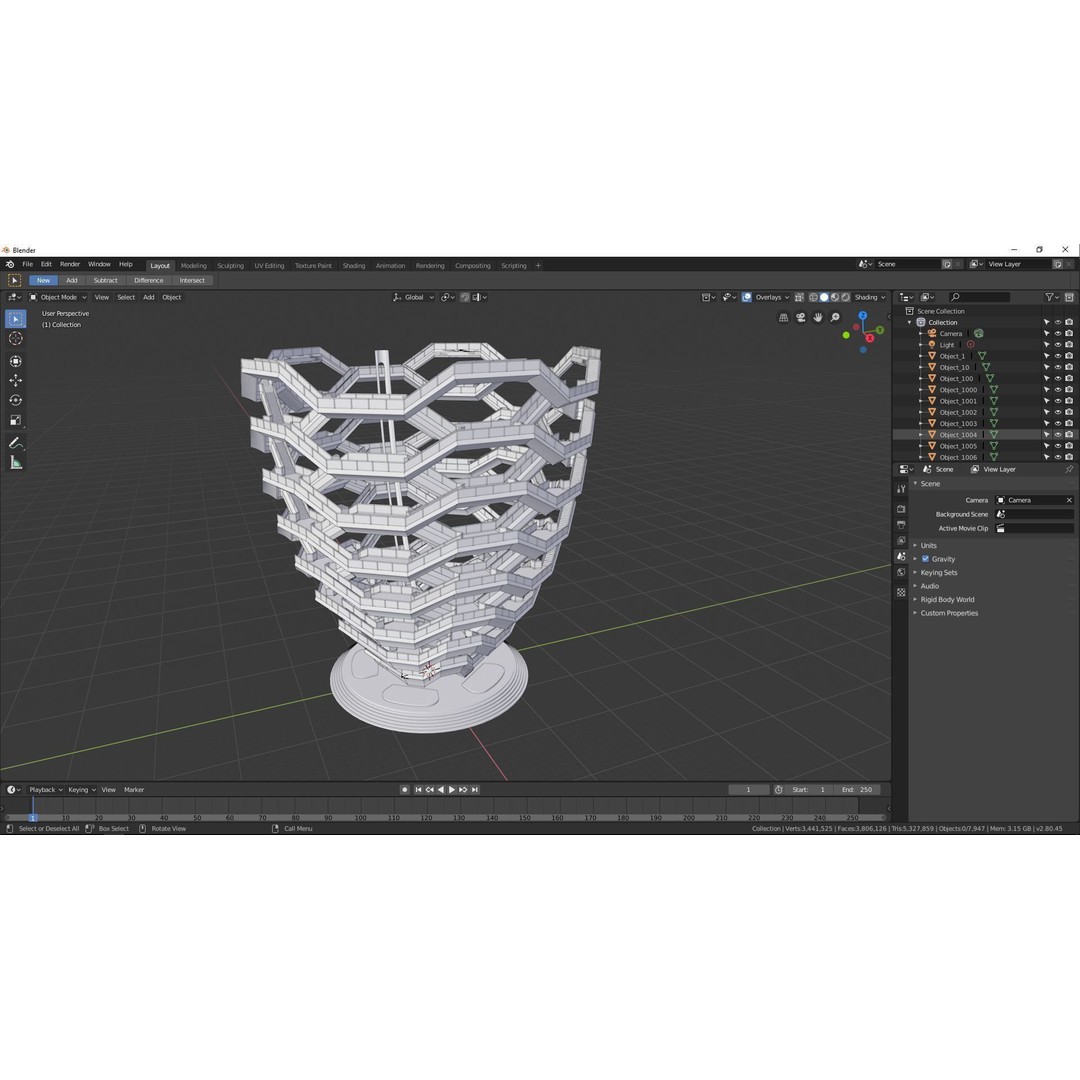1080x1080 pixels.
Task: Toggle snapping magnet in viewport header
Action: coord(465,298)
